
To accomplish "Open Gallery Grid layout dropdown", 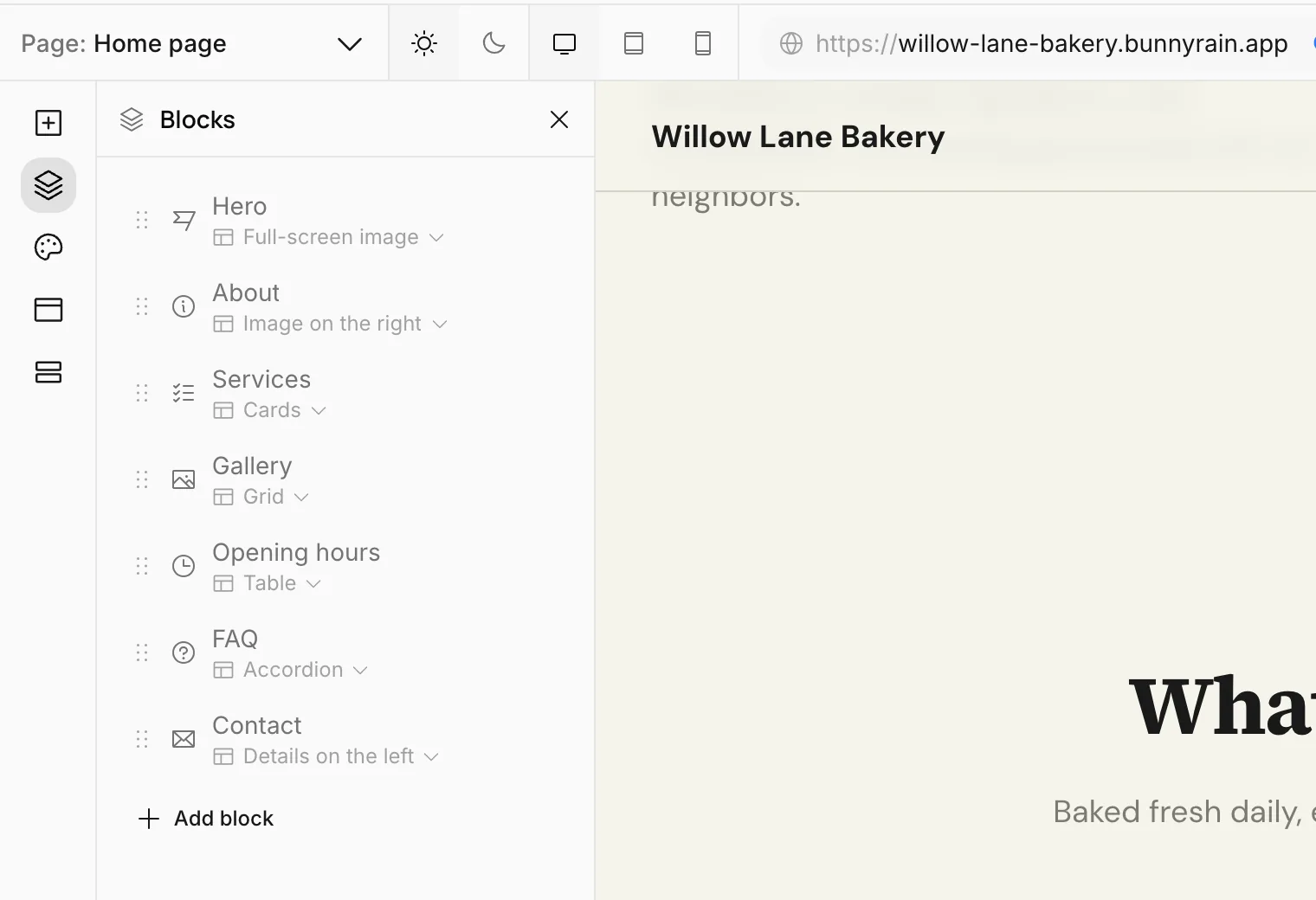I will tap(261, 497).
